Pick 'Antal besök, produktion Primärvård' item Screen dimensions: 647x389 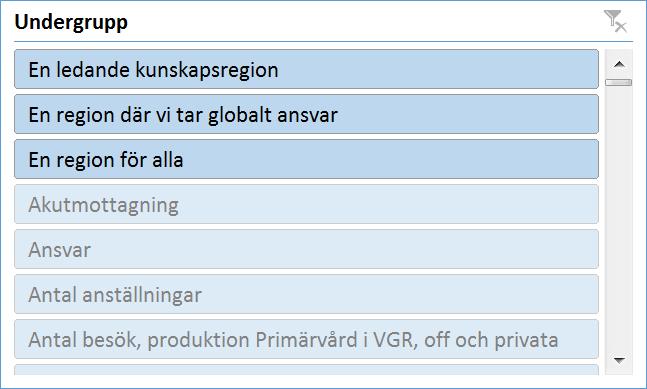tap(306, 339)
